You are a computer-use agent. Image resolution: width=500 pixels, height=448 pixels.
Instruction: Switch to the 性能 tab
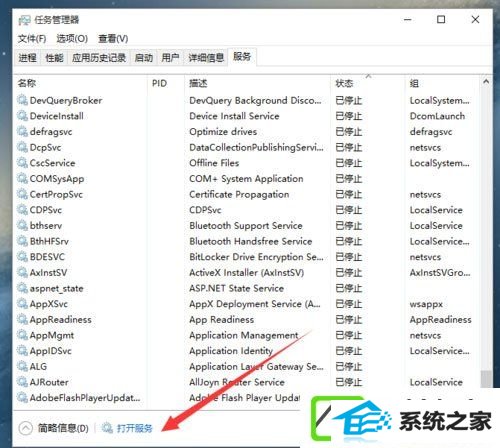54,58
